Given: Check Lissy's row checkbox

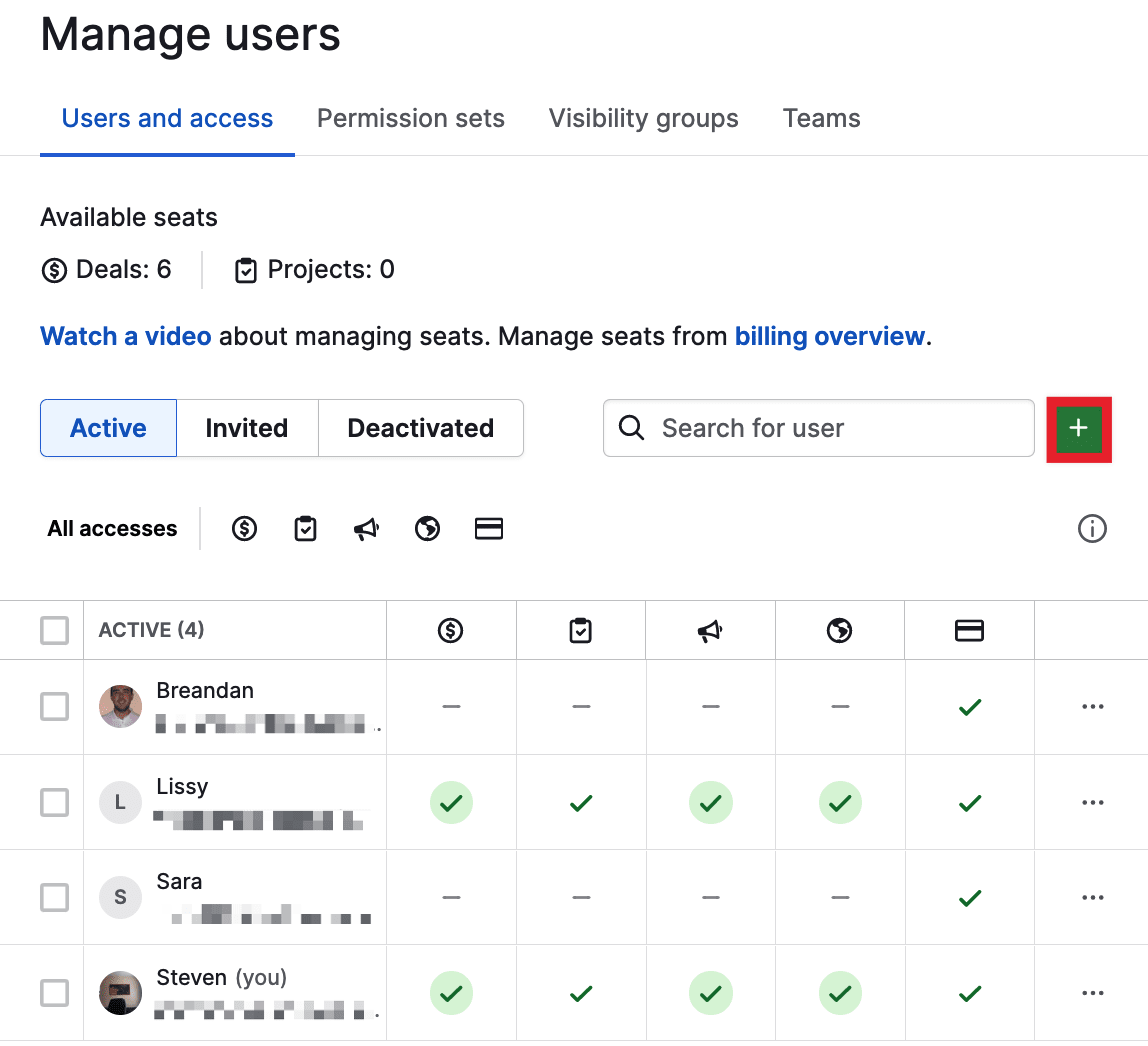Looking at the screenshot, I should (54, 802).
